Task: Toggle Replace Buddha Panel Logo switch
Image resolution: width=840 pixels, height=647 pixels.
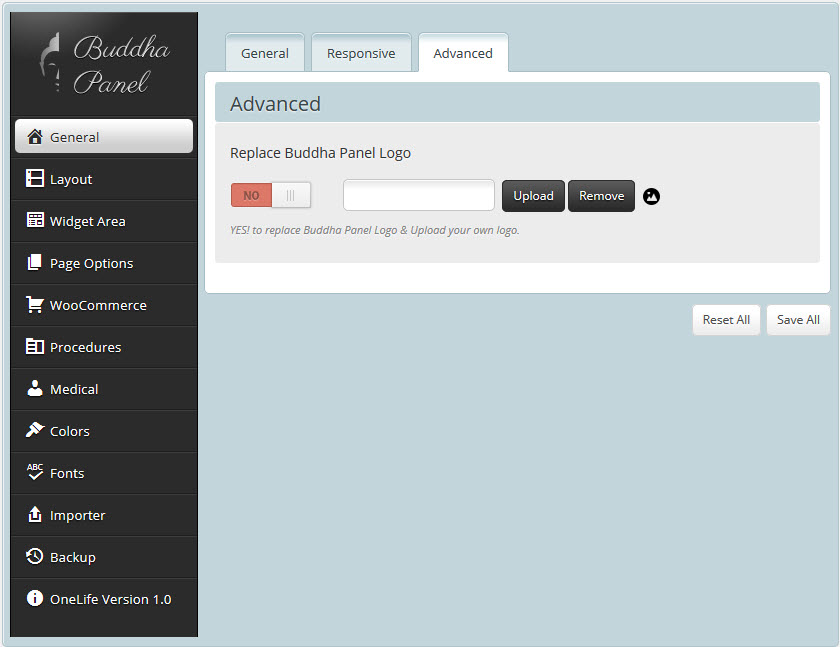Action: pyautogui.click(x=271, y=196)
